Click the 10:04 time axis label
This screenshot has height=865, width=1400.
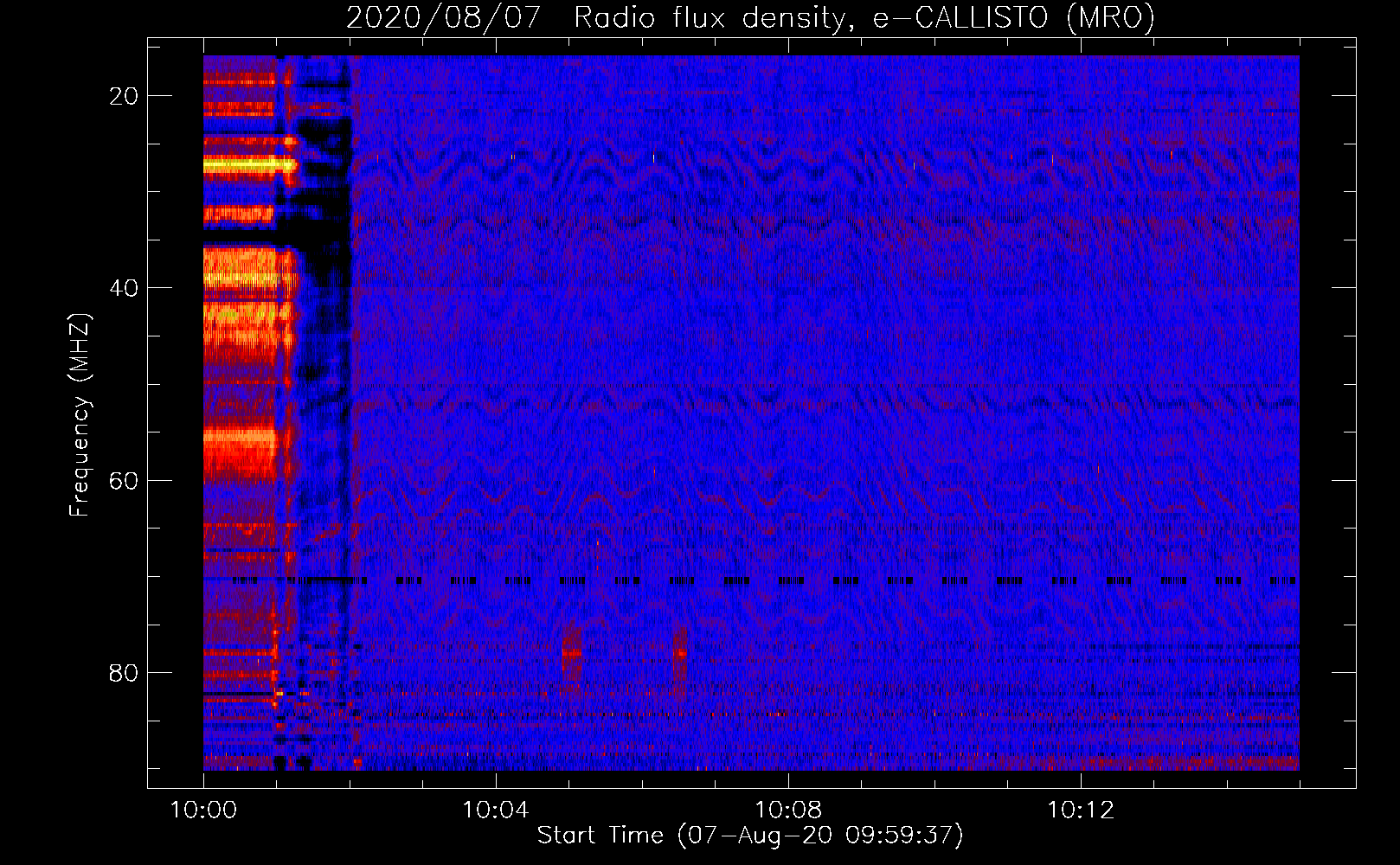click(496, 810)
